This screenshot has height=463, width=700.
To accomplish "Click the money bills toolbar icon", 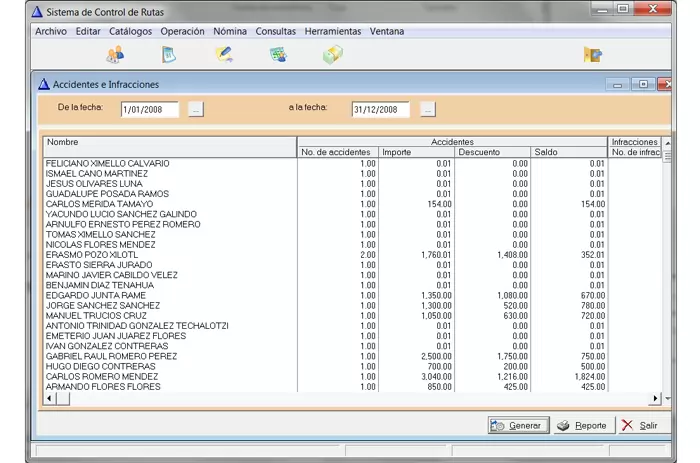I will coord(332,55).
